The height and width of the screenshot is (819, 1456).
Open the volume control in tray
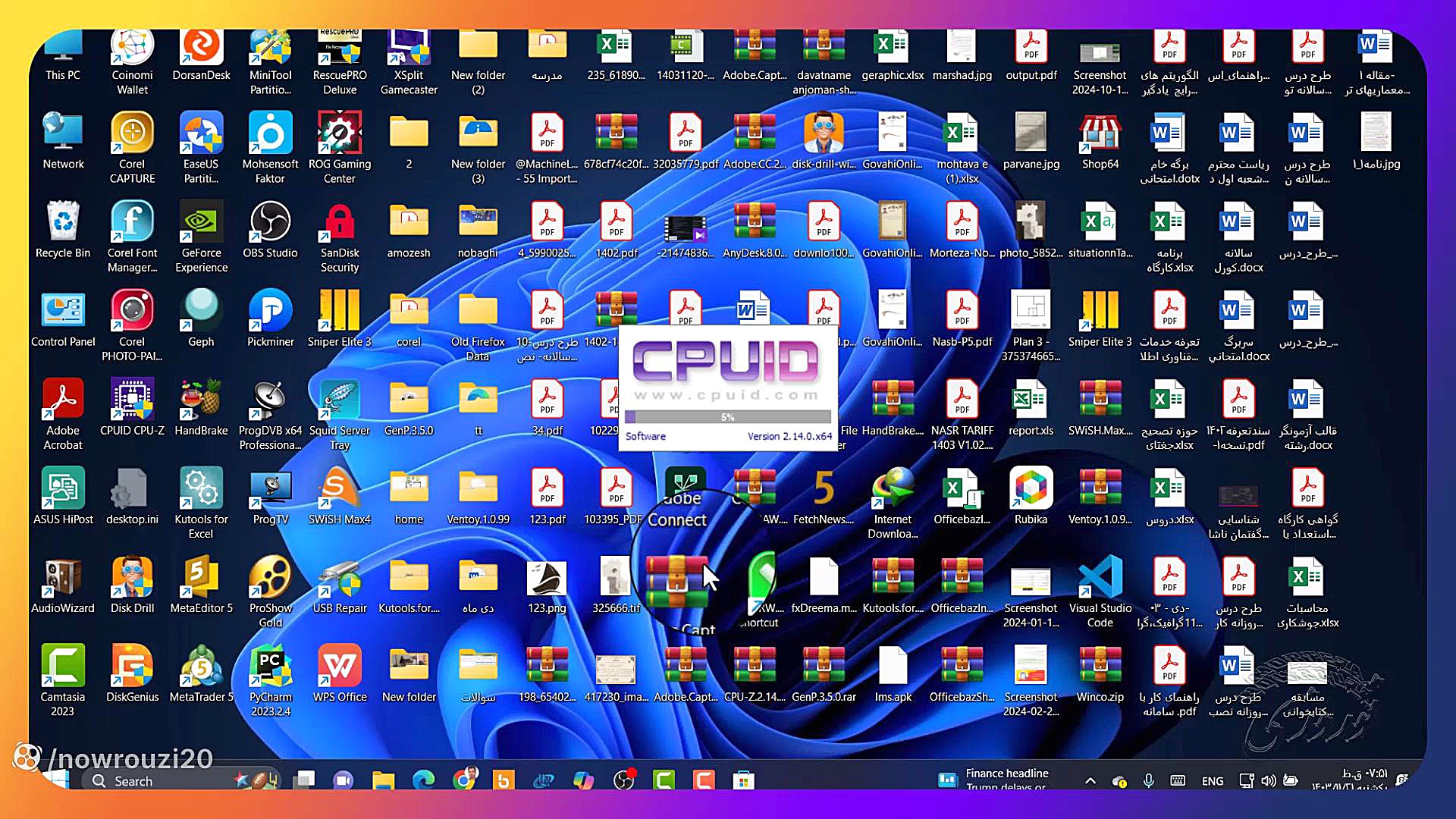coord(1268,780)
